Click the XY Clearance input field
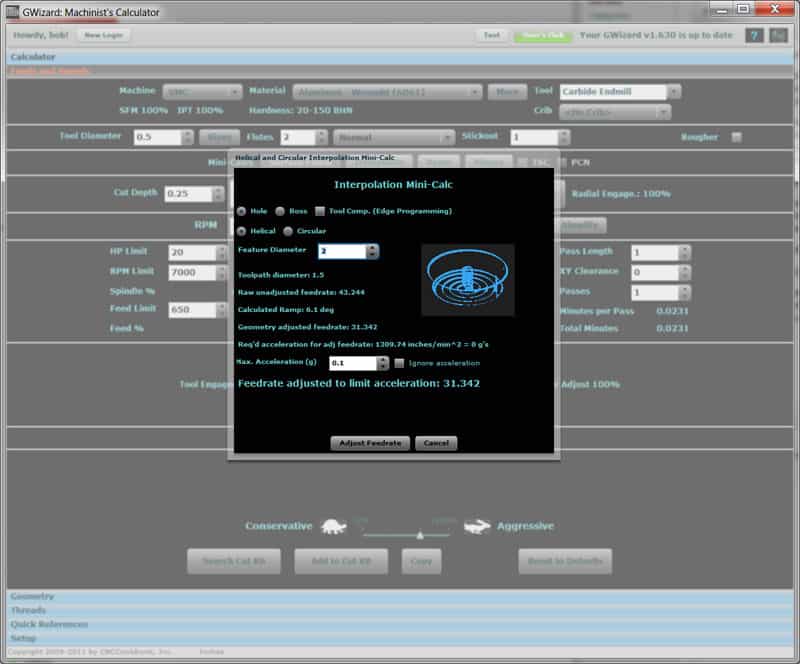The width and height of the screenshot is (800, 664). [x=655, y=272]
